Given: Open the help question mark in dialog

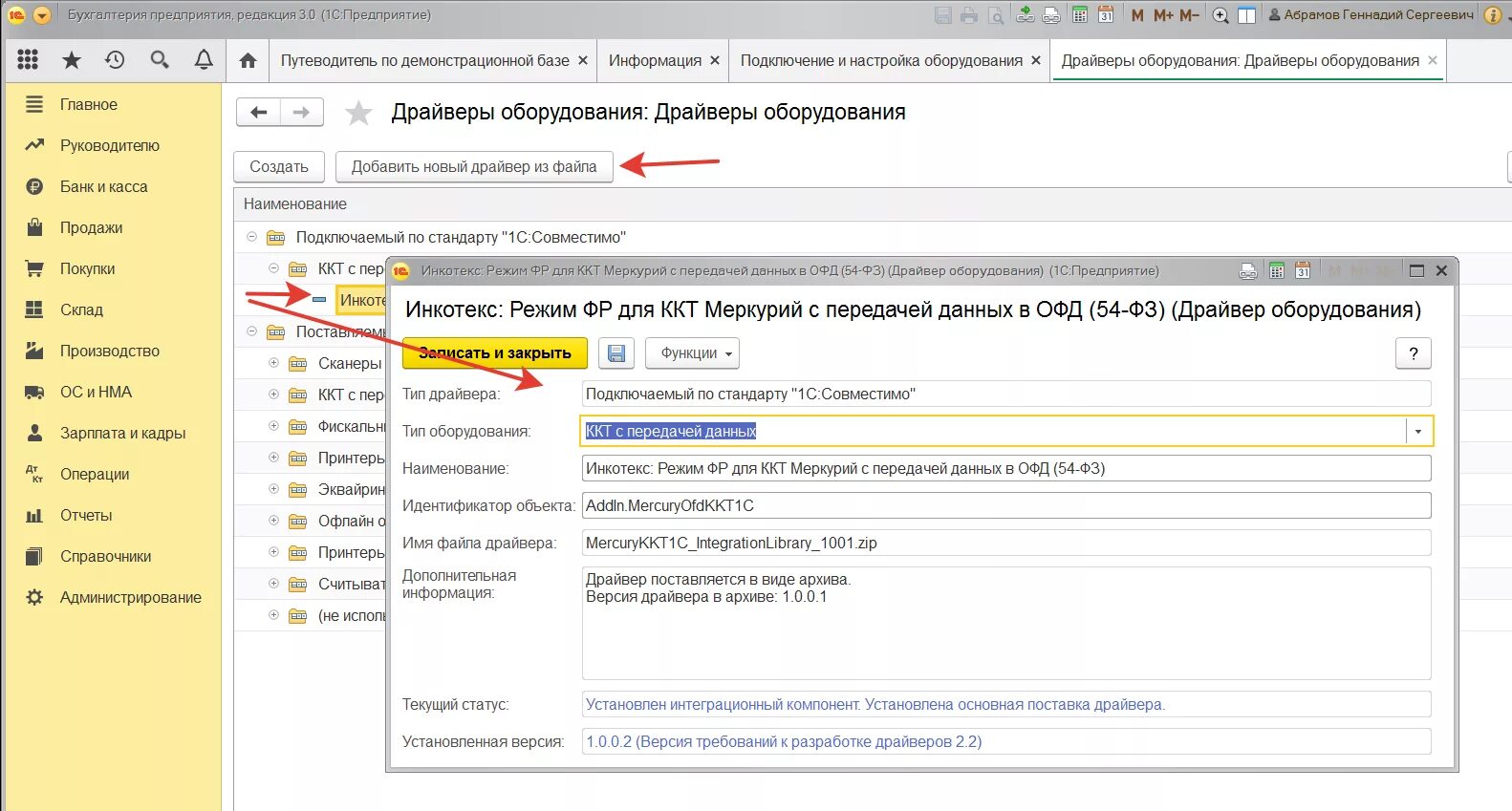Looking at the screenshot, I should point(1414,353).
